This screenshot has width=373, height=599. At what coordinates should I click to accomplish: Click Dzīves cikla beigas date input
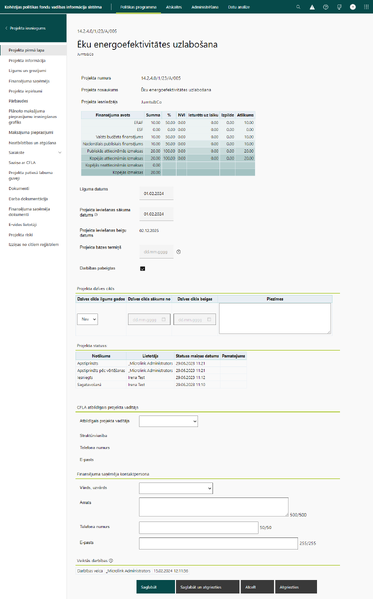(x=195, y=319)
